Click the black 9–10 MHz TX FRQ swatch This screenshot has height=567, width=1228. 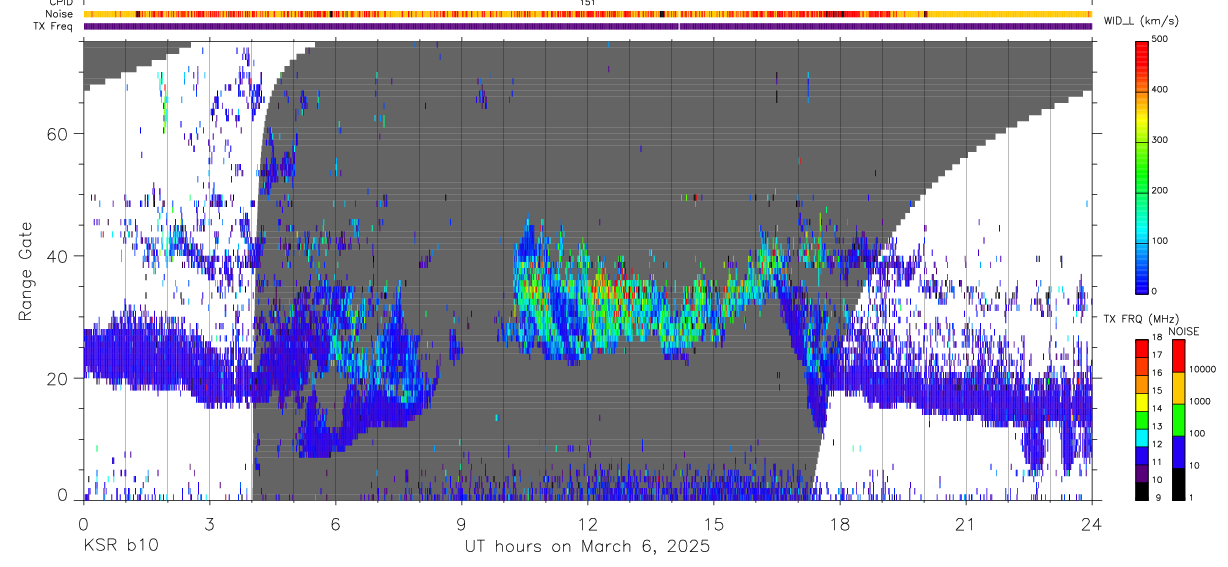1141,491
